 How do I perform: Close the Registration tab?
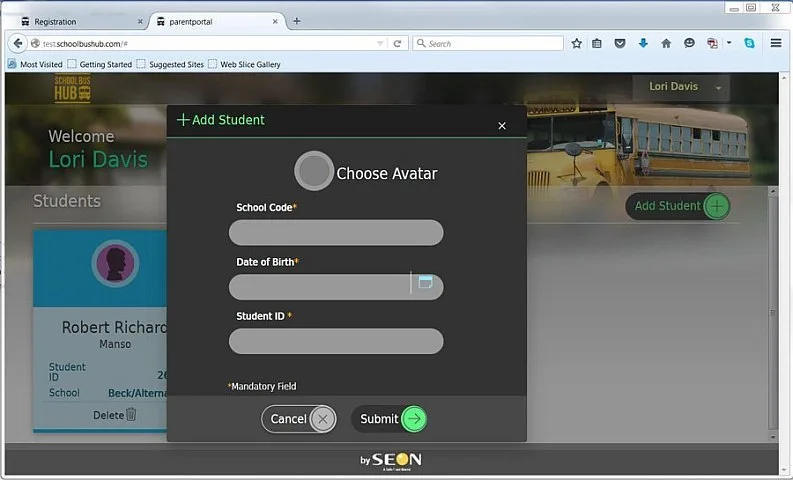pyautogui.click(x=140, y=22)
